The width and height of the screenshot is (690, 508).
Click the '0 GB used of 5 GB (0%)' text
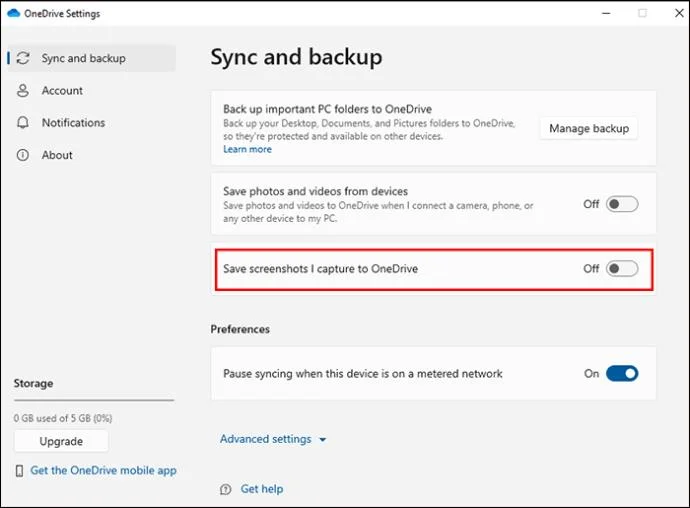(x=63, y=418)
